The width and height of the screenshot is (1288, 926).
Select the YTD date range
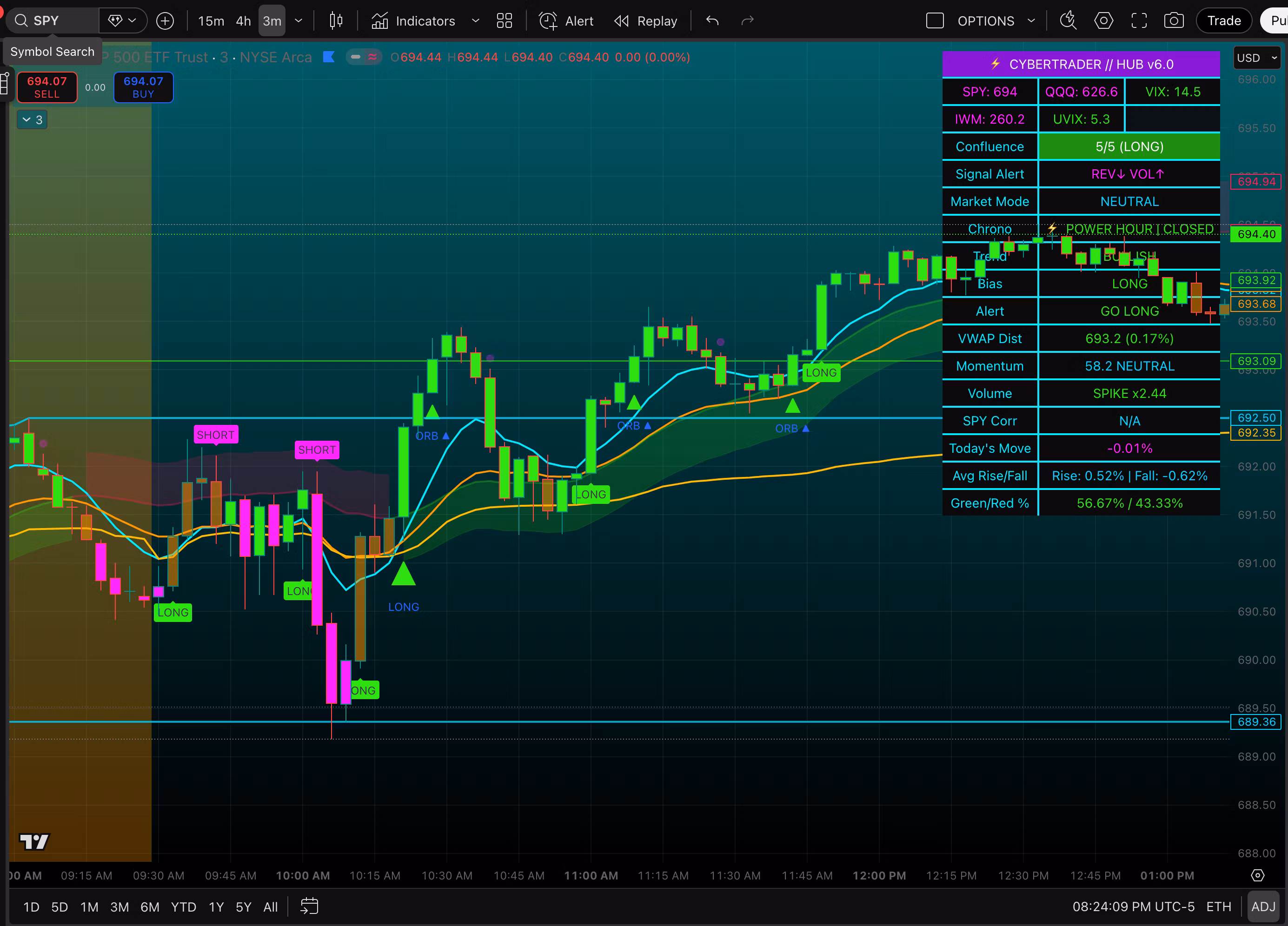pyautogui.click(x=183, y=906)
